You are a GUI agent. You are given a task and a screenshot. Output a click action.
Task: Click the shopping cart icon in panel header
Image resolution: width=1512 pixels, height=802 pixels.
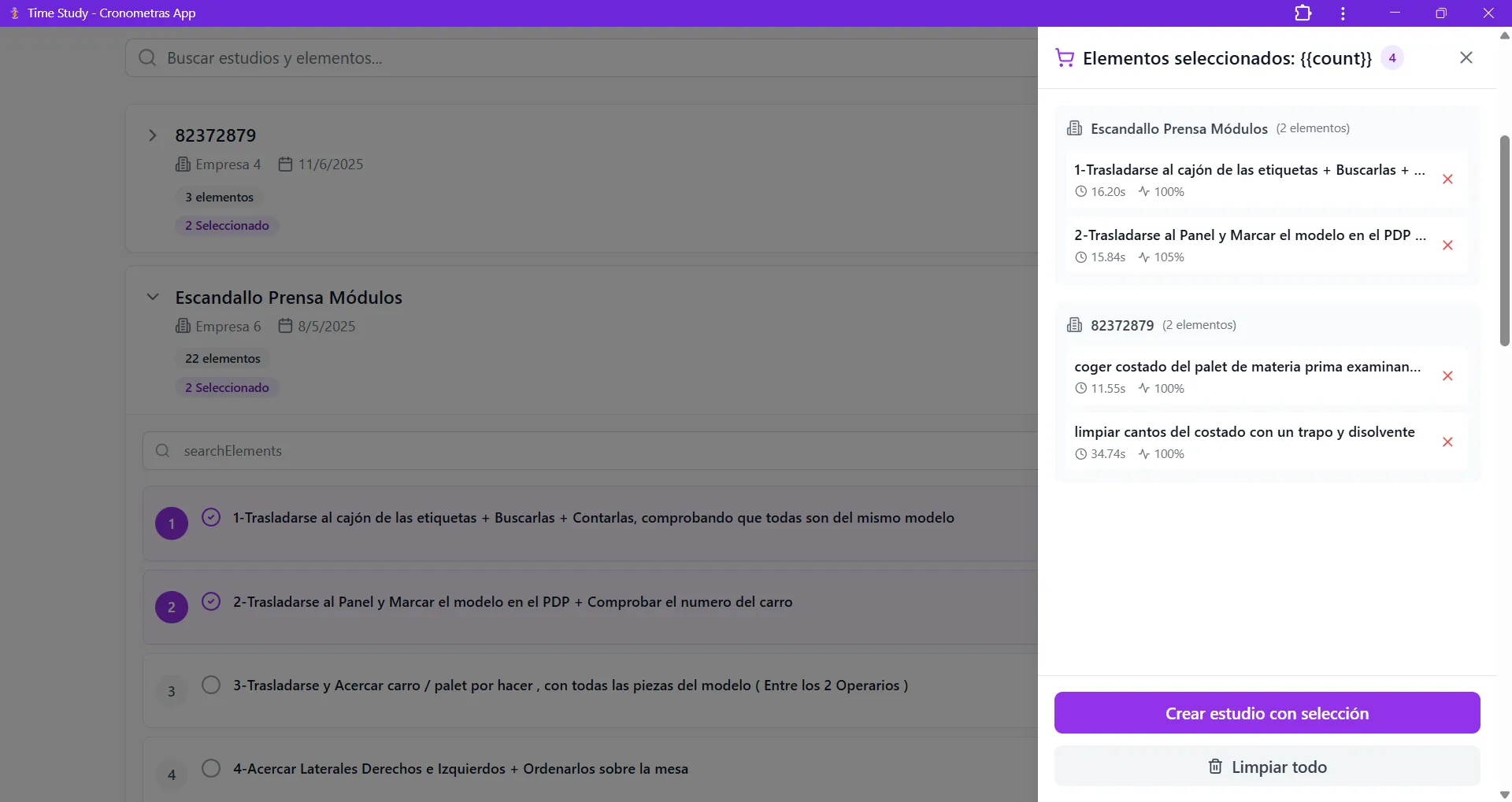tap(1065, 58)
